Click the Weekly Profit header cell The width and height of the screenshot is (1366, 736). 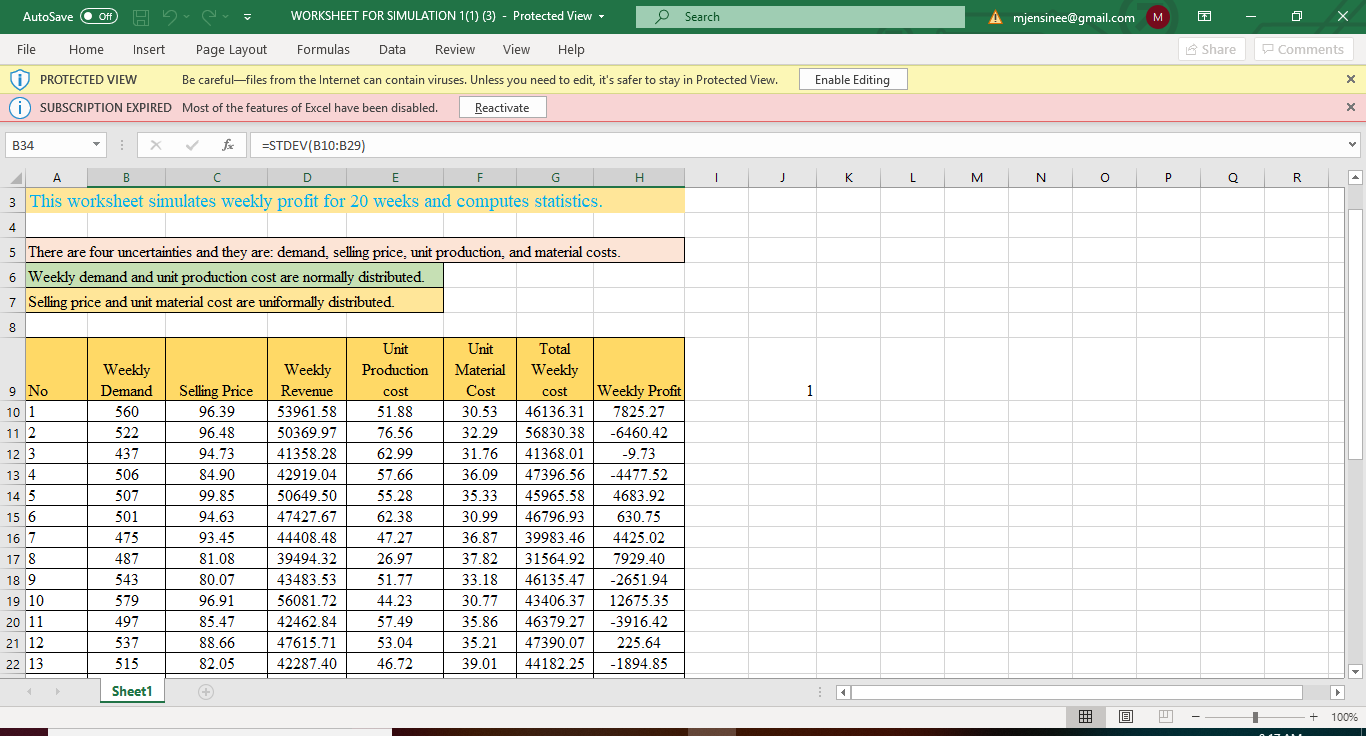[639, 370]
